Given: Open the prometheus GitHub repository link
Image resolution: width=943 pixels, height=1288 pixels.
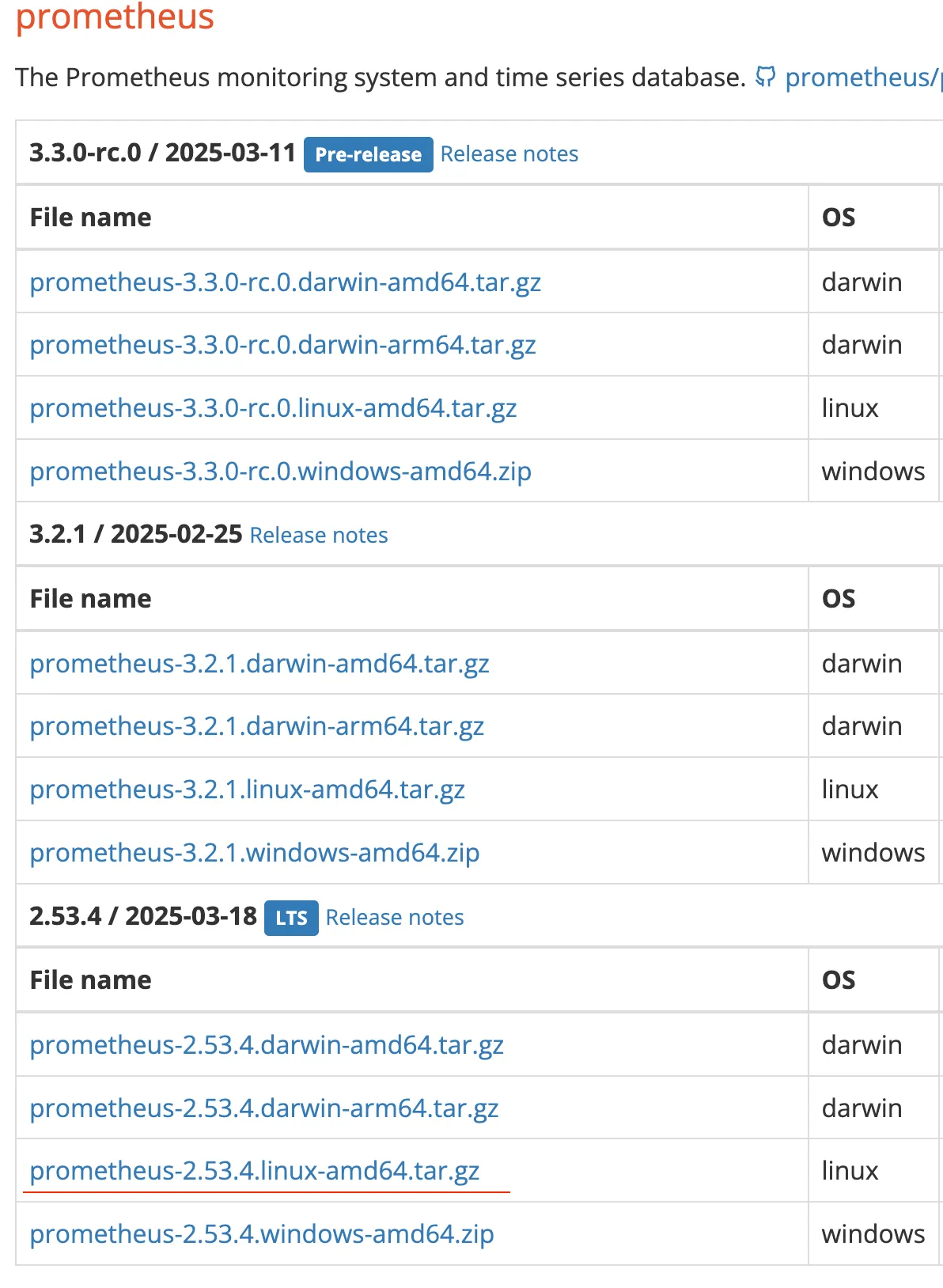Looking at the screenshot, I should click(x=863, y=77).
